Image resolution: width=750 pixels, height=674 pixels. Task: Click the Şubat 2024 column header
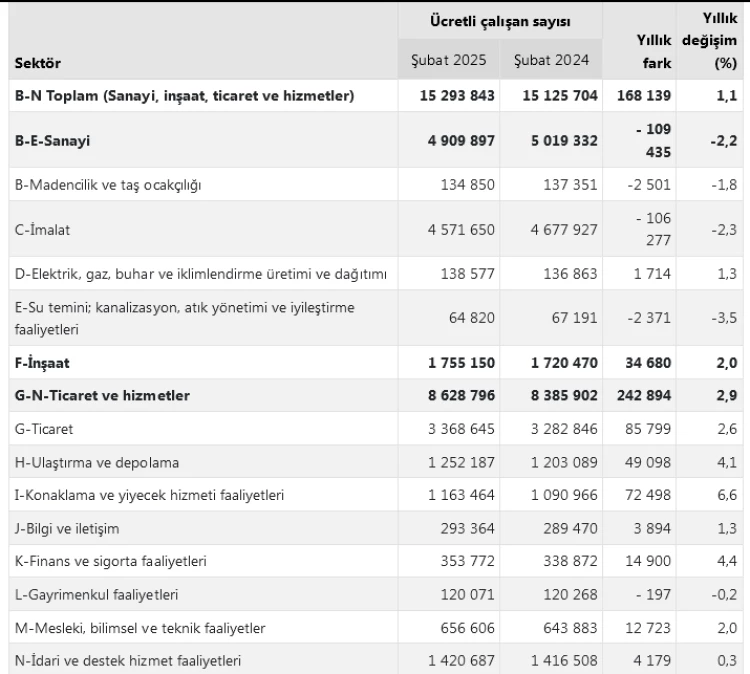point(551,59)
